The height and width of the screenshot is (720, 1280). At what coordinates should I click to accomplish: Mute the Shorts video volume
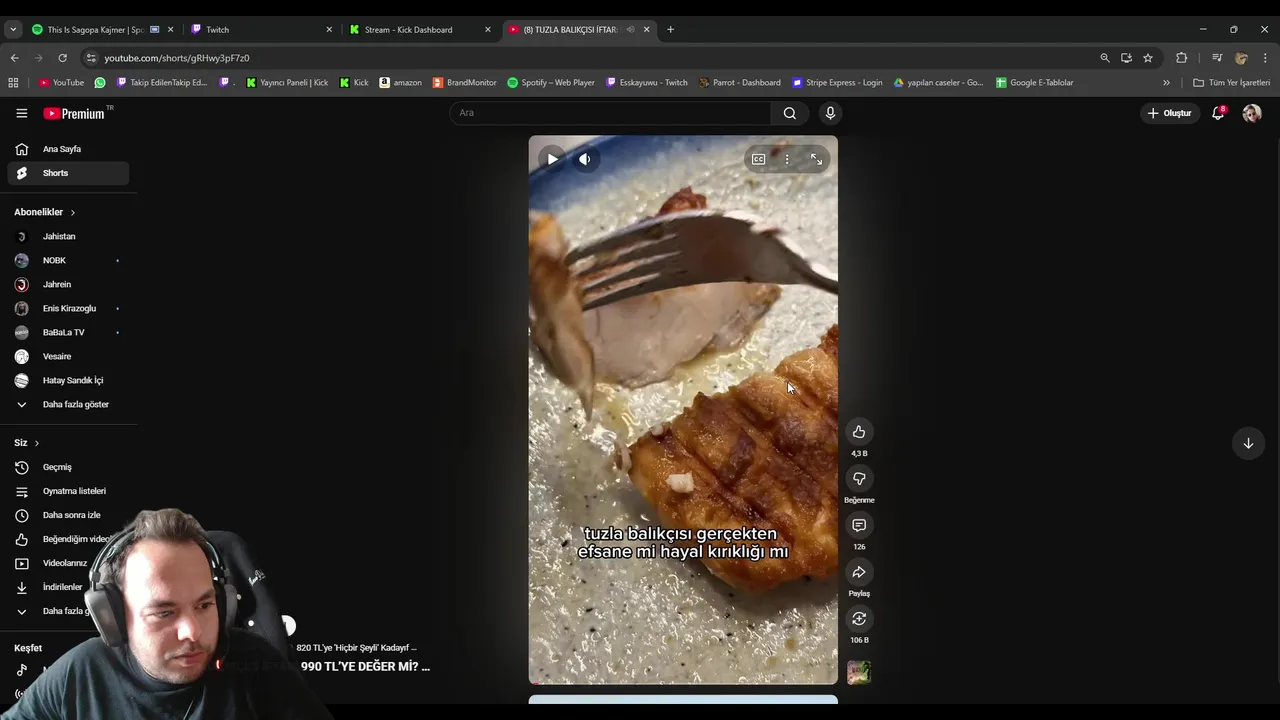click(x=585, y=159)
